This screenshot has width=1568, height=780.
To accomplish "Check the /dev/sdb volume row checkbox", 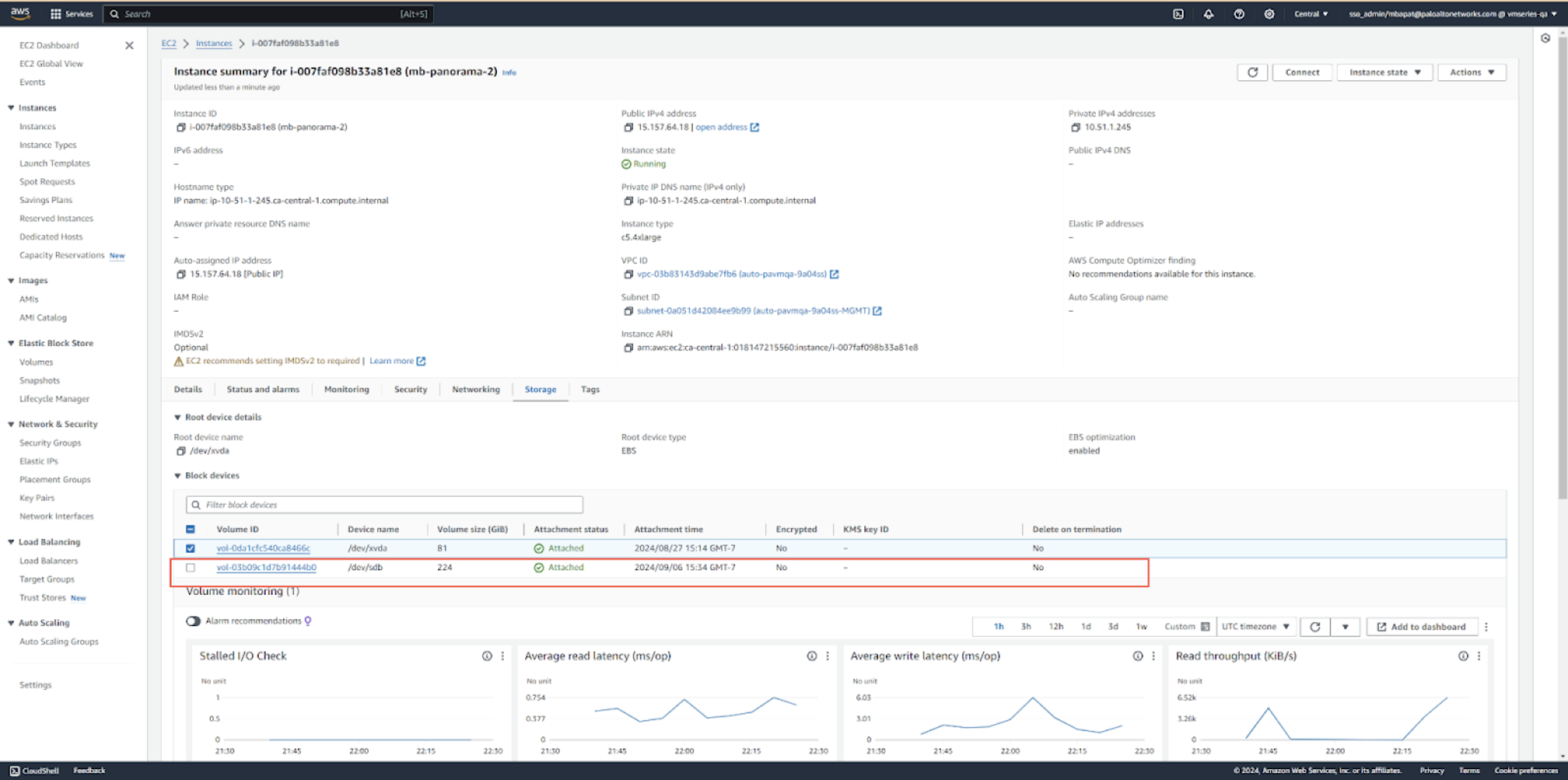I will pos(191,568).
